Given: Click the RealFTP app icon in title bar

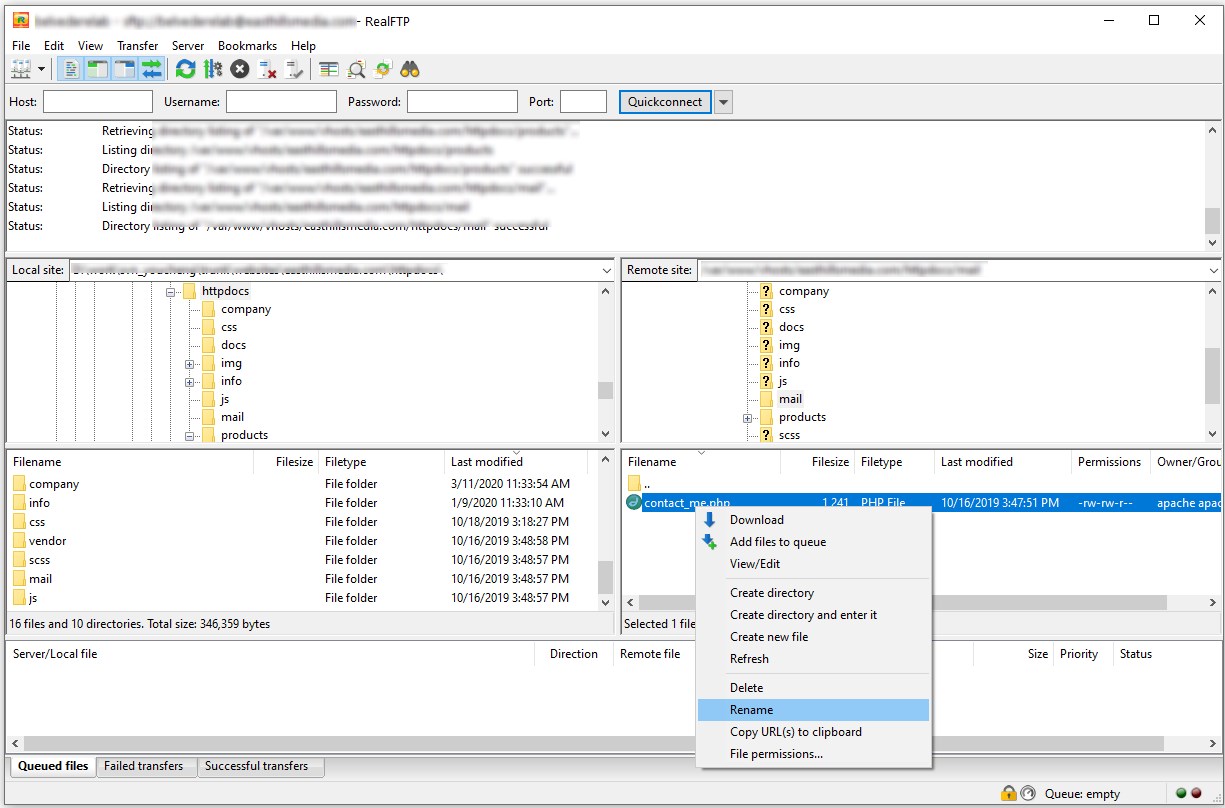Looking at the screenshot, I should [20, 20].
